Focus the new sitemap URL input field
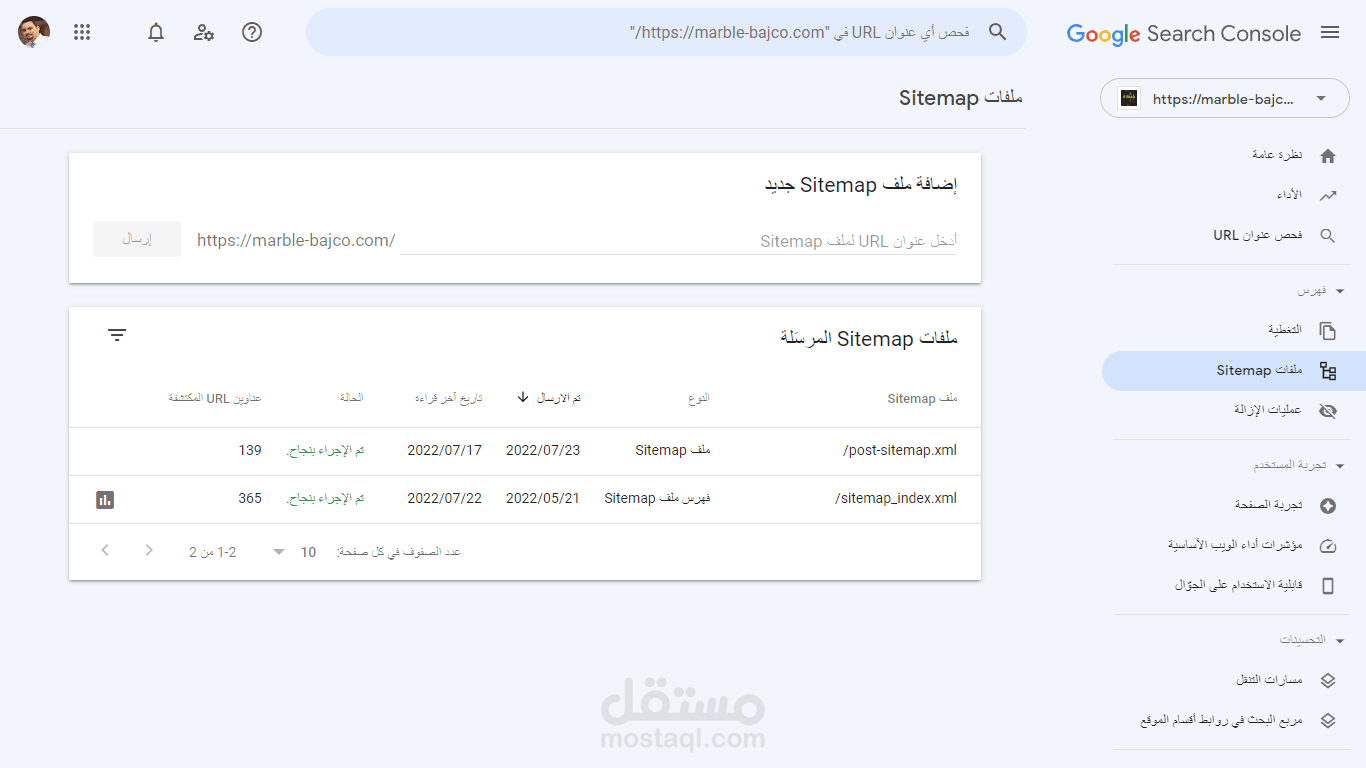The width and height of the screenshot is (1366, 768). [678, 241]
